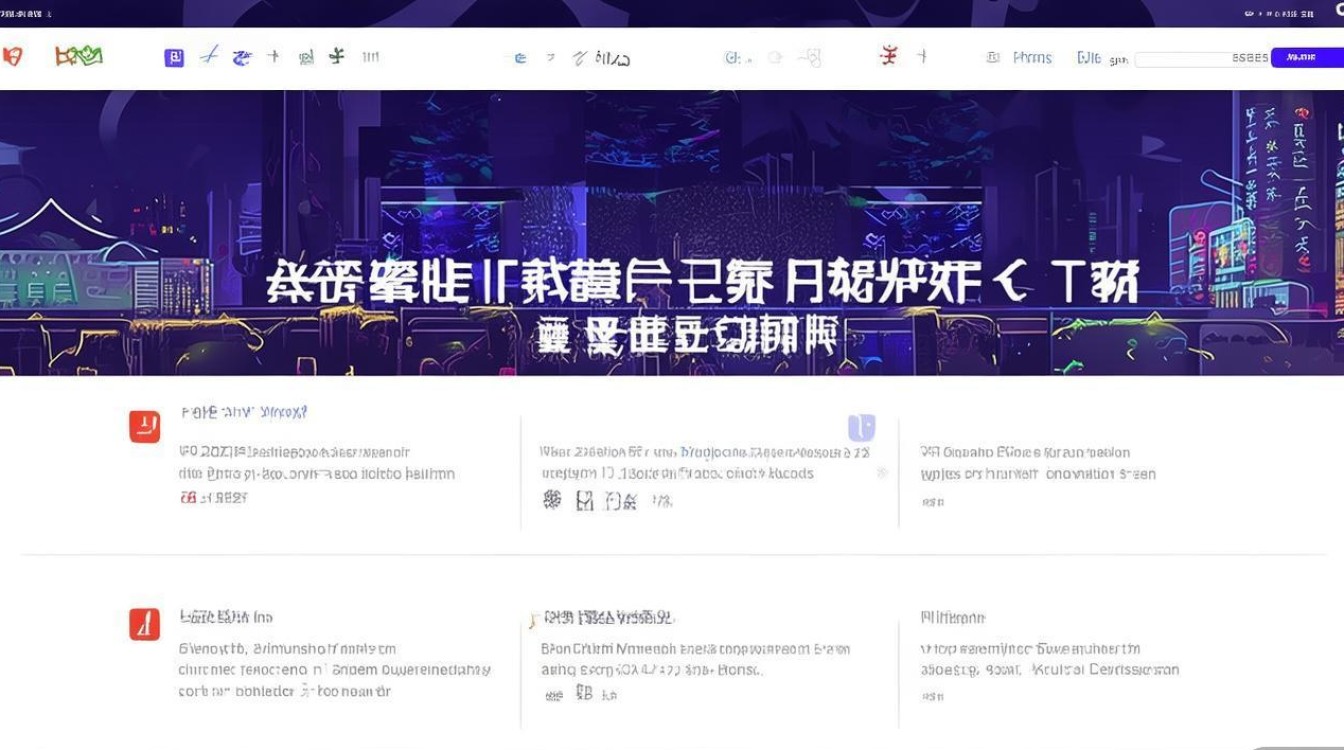The image size is (1344, 750).
Task: Click the red square icon in lower-left card
Action: (x=145, y=624)
